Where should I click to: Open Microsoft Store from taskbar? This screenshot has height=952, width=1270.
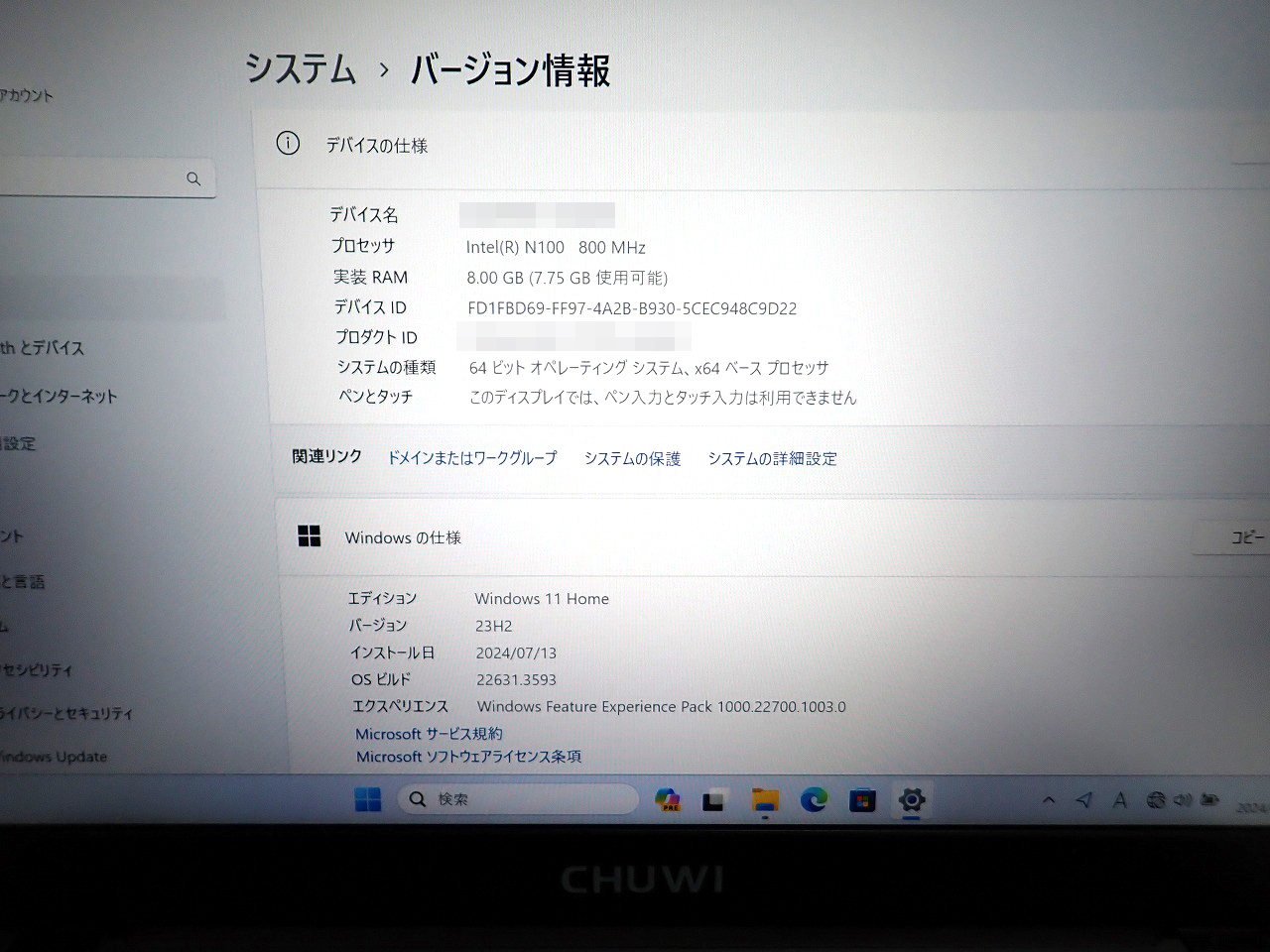coord(862,800)
